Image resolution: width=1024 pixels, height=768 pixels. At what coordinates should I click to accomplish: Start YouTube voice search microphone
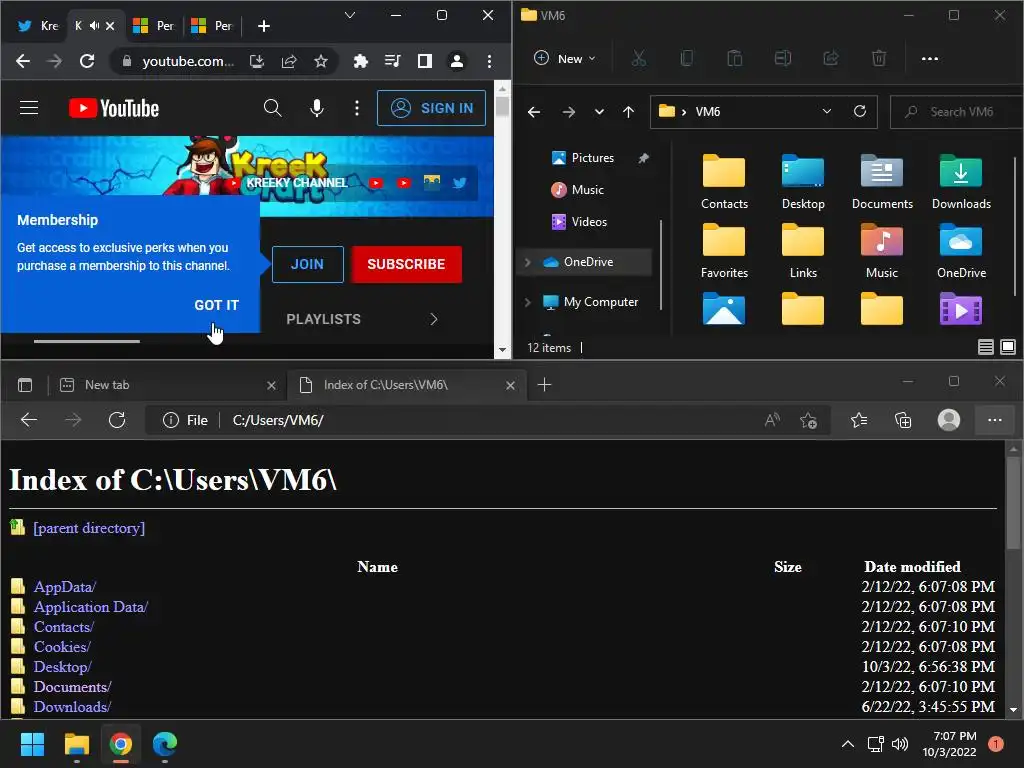317,108
